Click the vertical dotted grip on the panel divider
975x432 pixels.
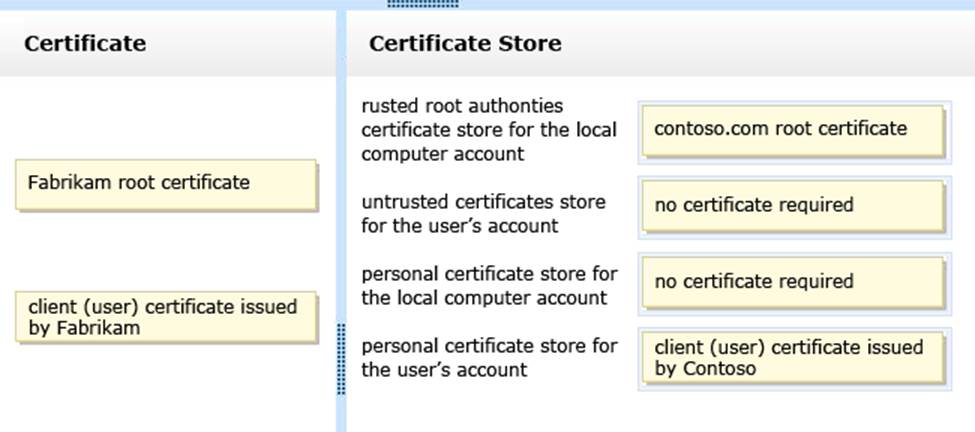342,358
